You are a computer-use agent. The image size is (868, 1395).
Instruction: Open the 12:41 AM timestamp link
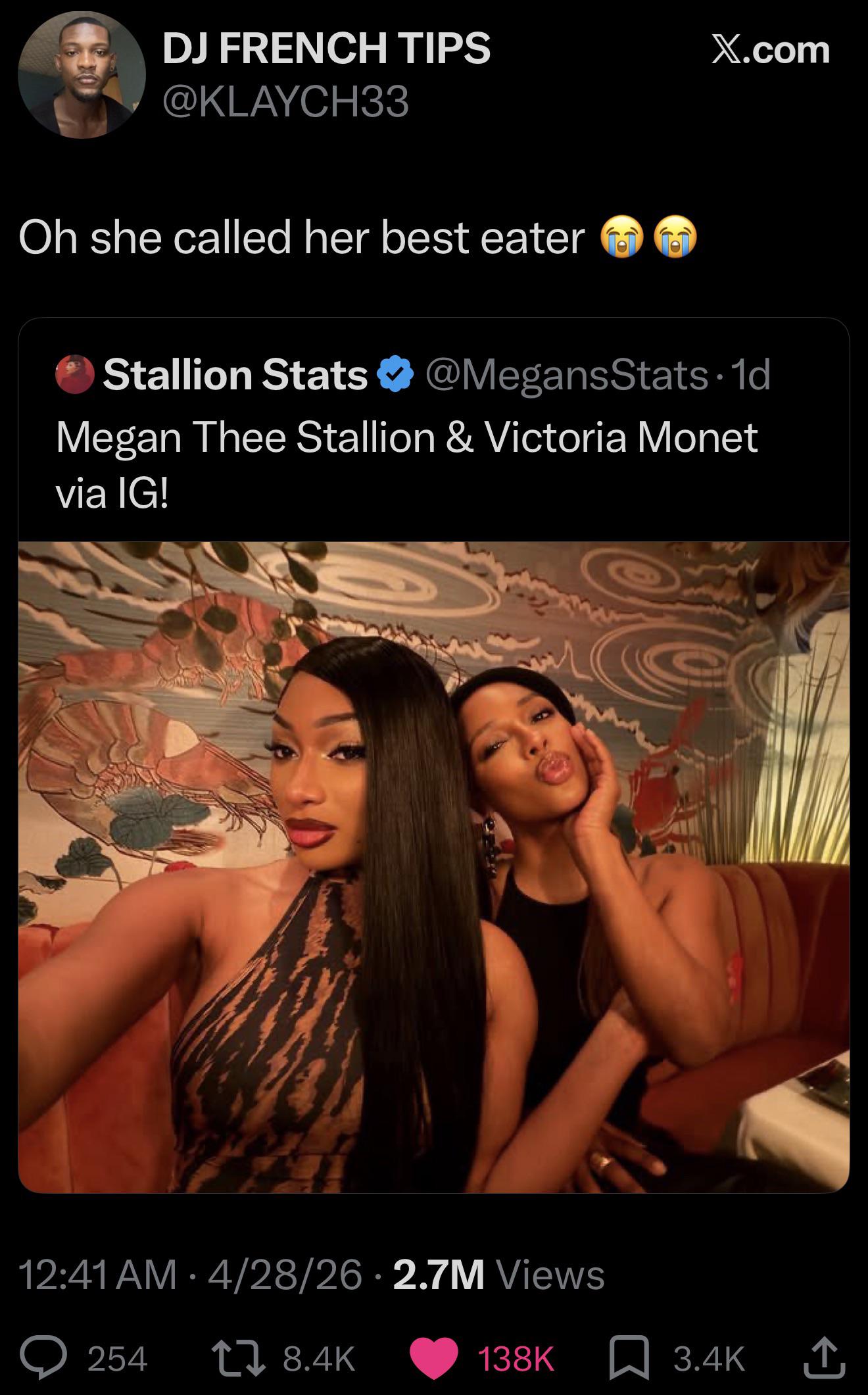97,1275
